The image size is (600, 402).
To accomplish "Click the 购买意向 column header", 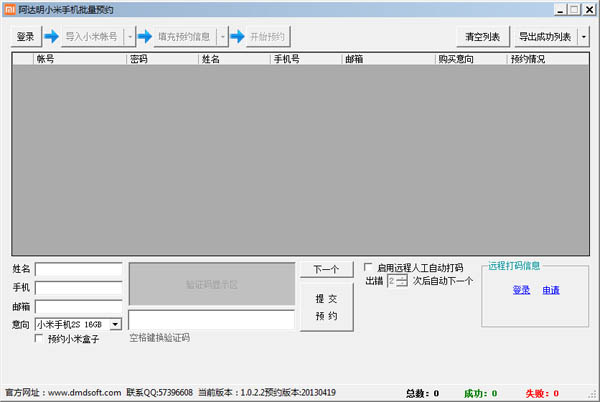I will click(471, 59).
